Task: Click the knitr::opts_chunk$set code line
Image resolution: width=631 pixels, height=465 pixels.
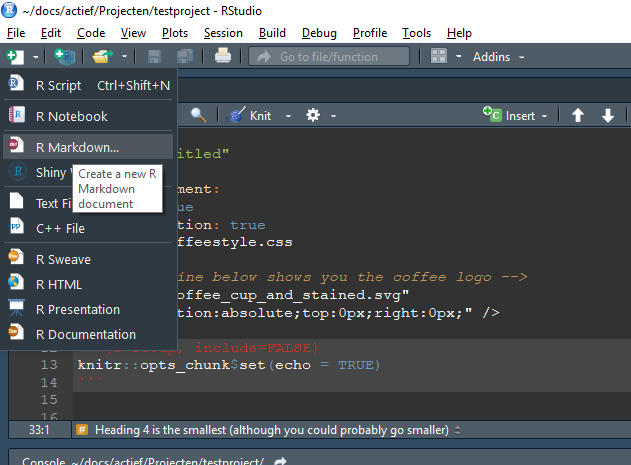Action: 229,365
